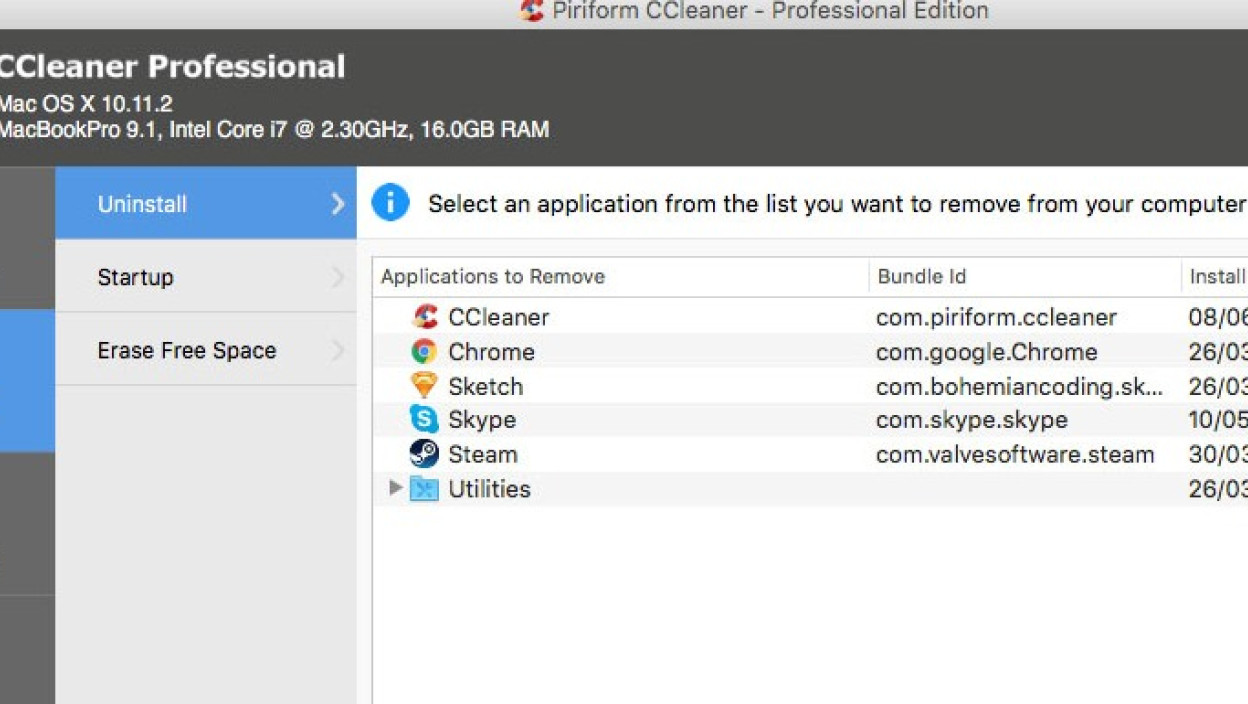Select the Utilities folder name

[489, 488]
